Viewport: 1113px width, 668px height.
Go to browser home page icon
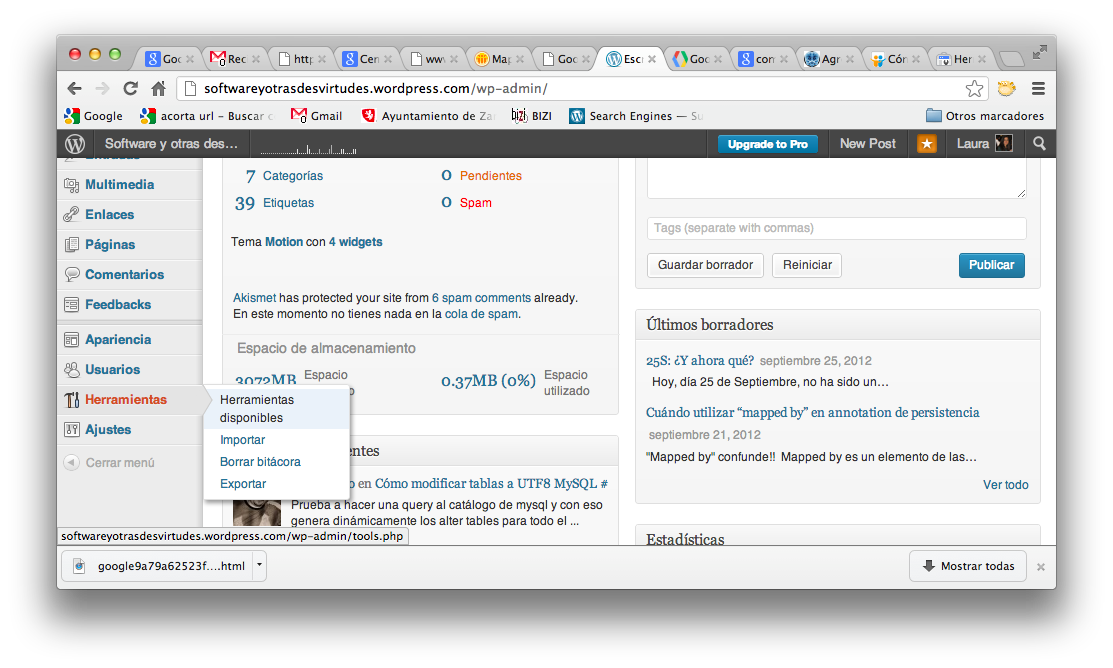(x=158, y=88)
